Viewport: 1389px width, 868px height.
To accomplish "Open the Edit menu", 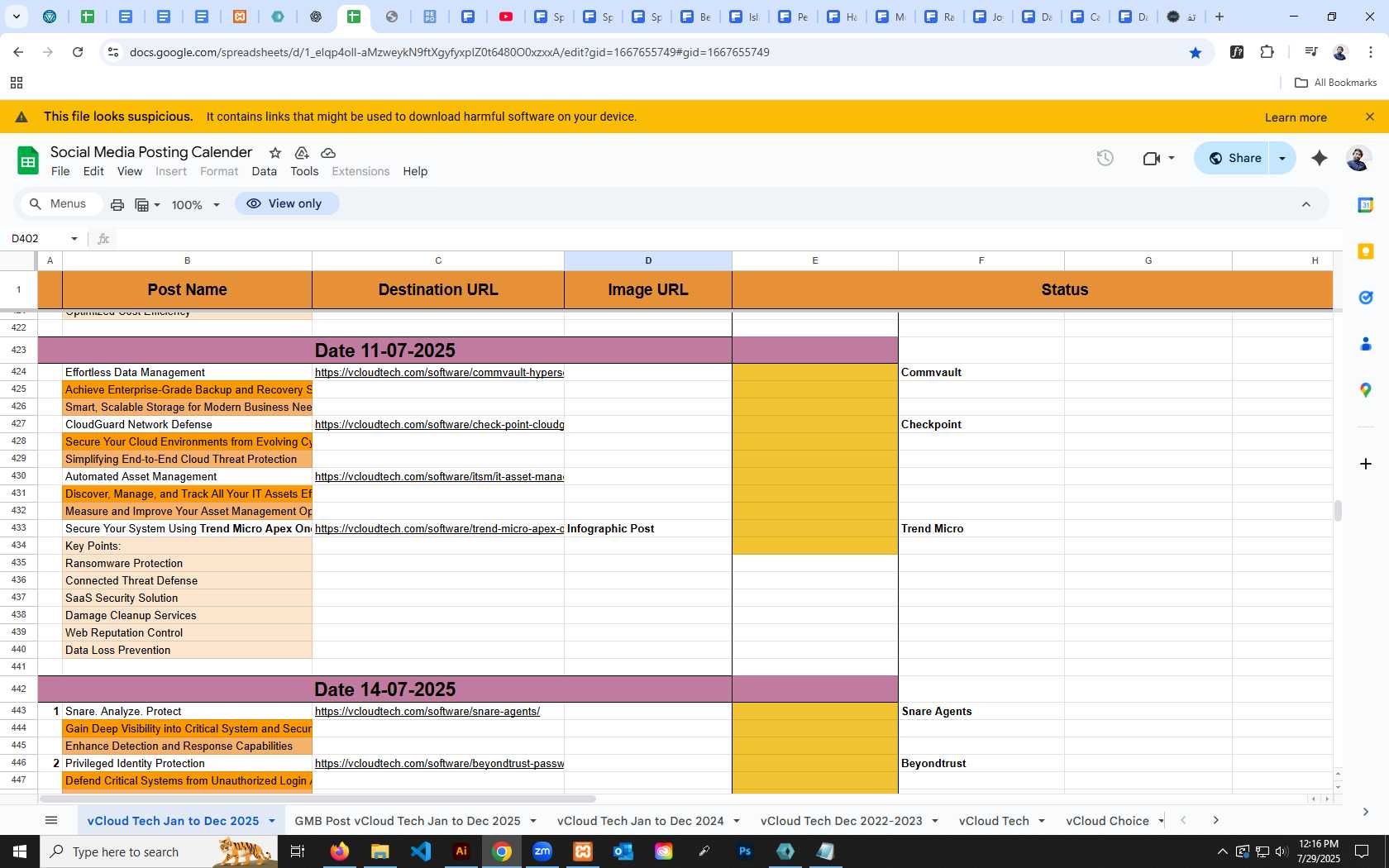I will tap(93, 171).
